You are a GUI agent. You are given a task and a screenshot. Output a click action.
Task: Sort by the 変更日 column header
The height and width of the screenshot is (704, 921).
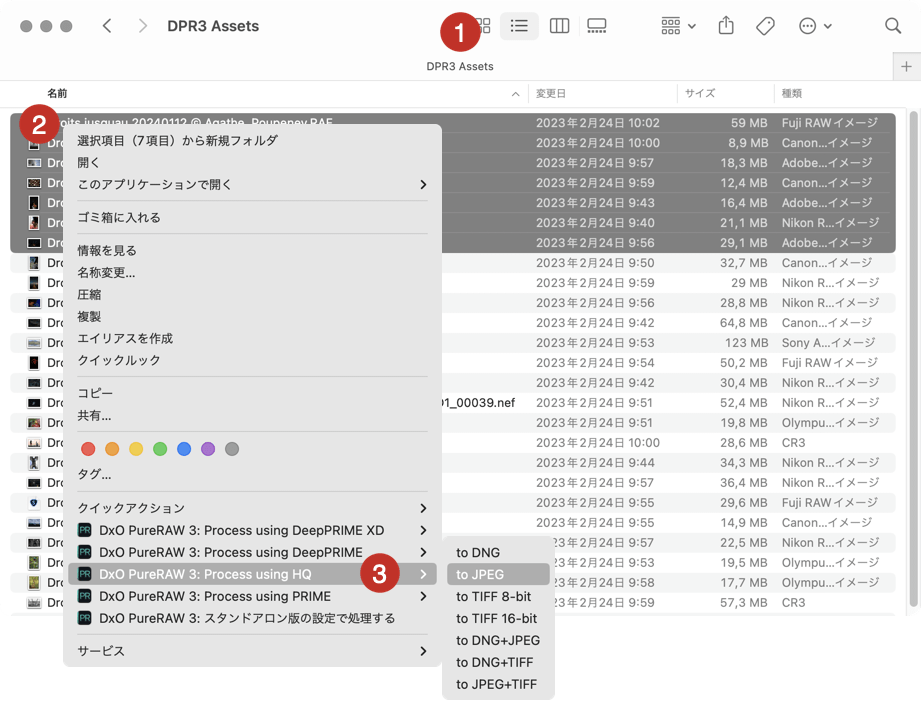click(551, 93)
